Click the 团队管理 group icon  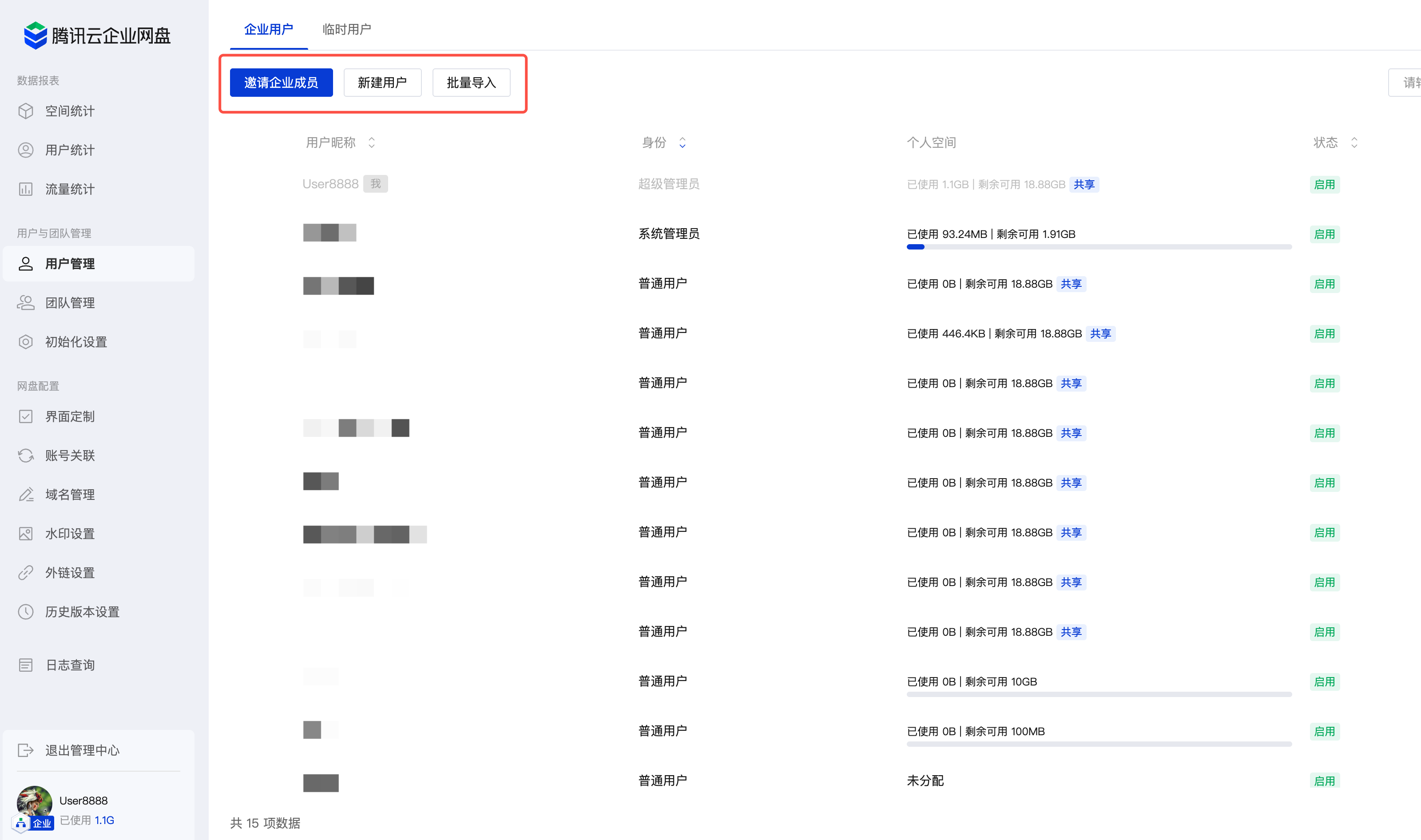(x=25, y=303)
